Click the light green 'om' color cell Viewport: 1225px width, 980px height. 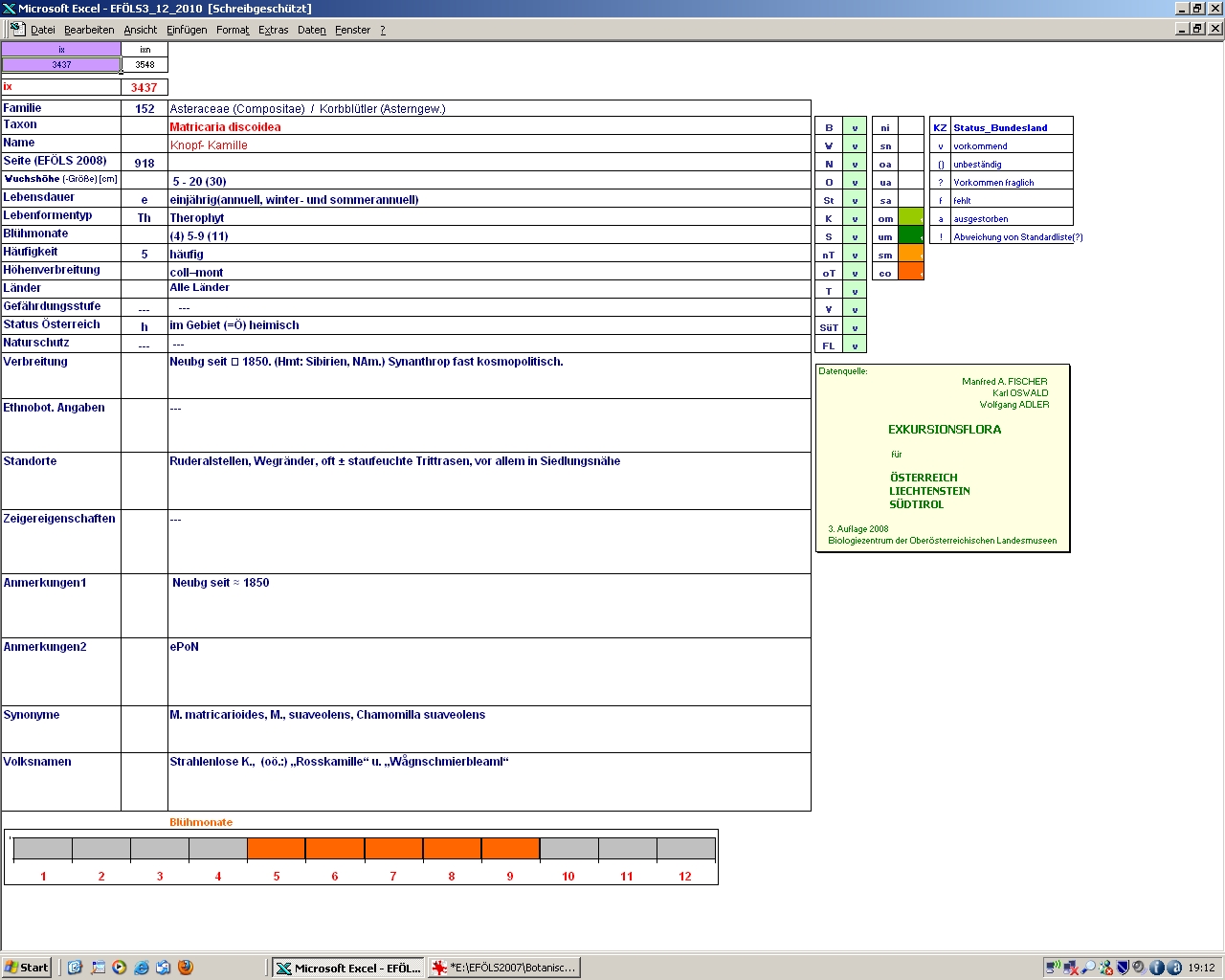911,218
